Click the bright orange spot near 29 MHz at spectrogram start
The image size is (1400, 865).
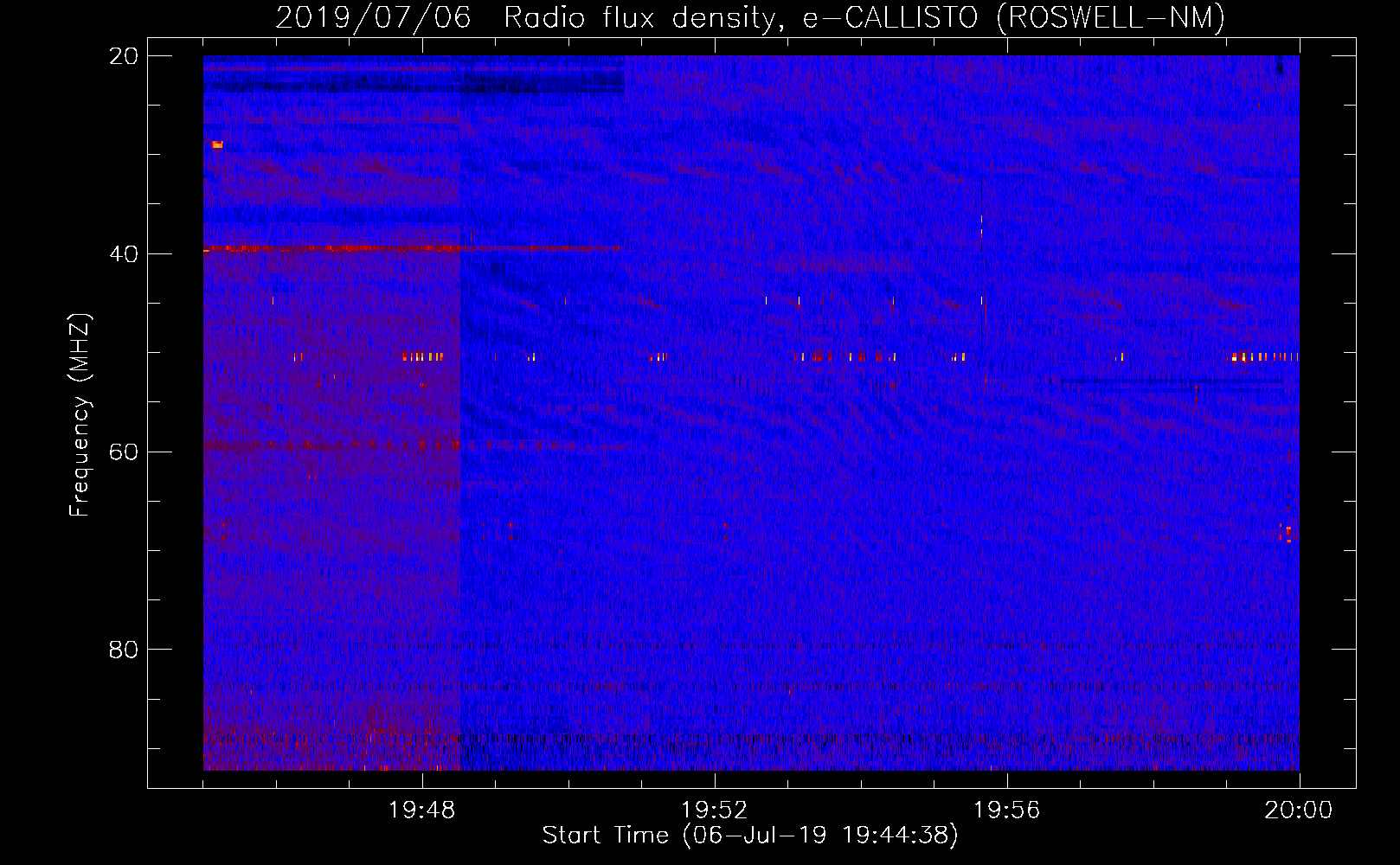(x=217, y=144)
